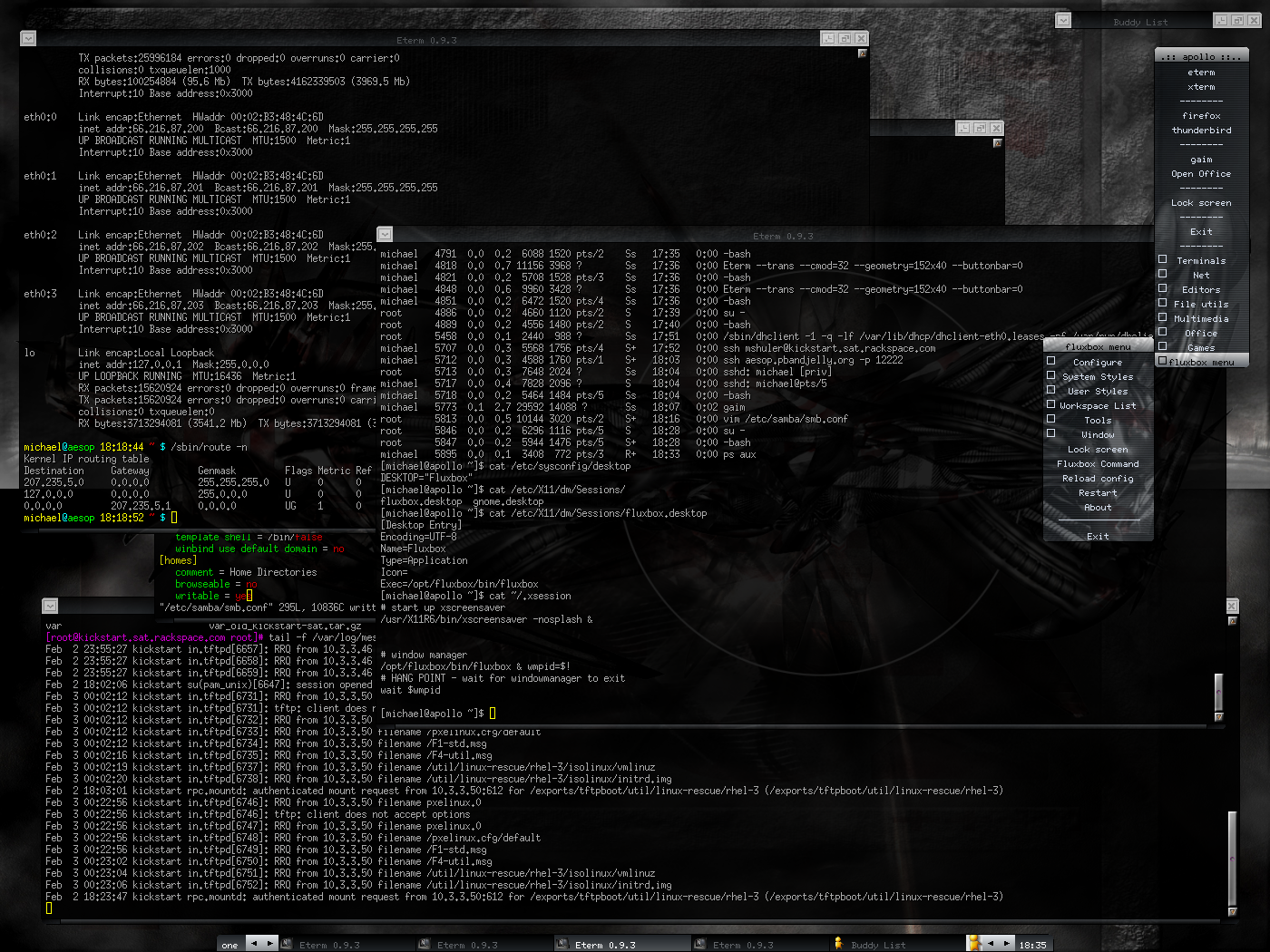1270x952 pixels.
Task: Expand the Terminals submenu in apollo menu
Action: [1201, 260]
